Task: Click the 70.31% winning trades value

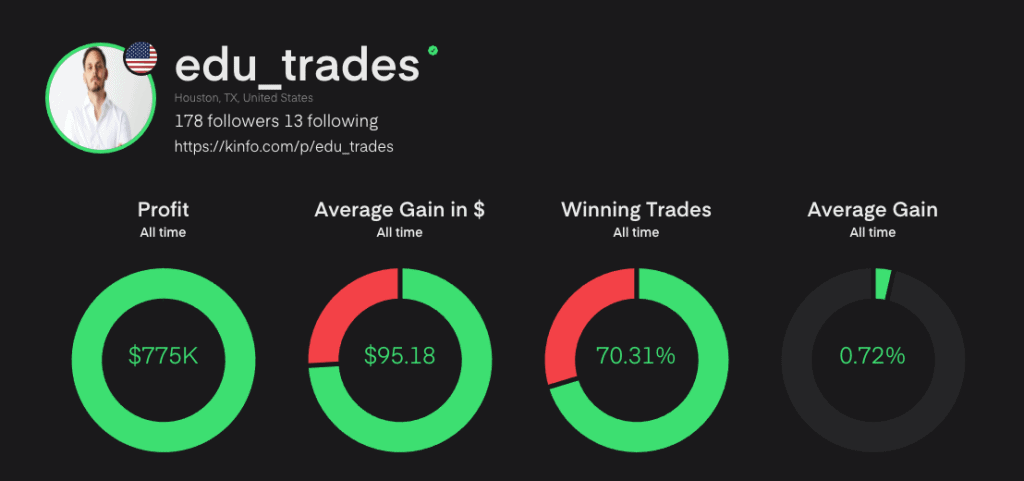Action: click(x=636, y=355)
